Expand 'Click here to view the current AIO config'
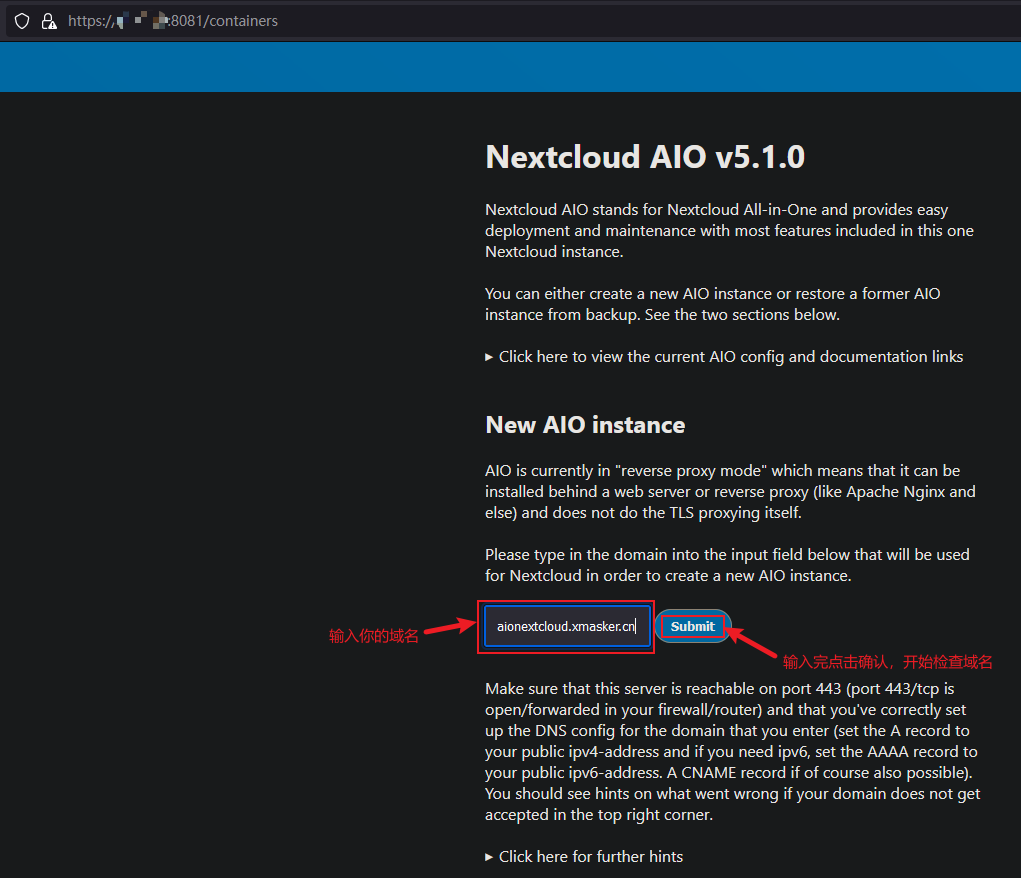1021x878 pixels. point(724,357)
